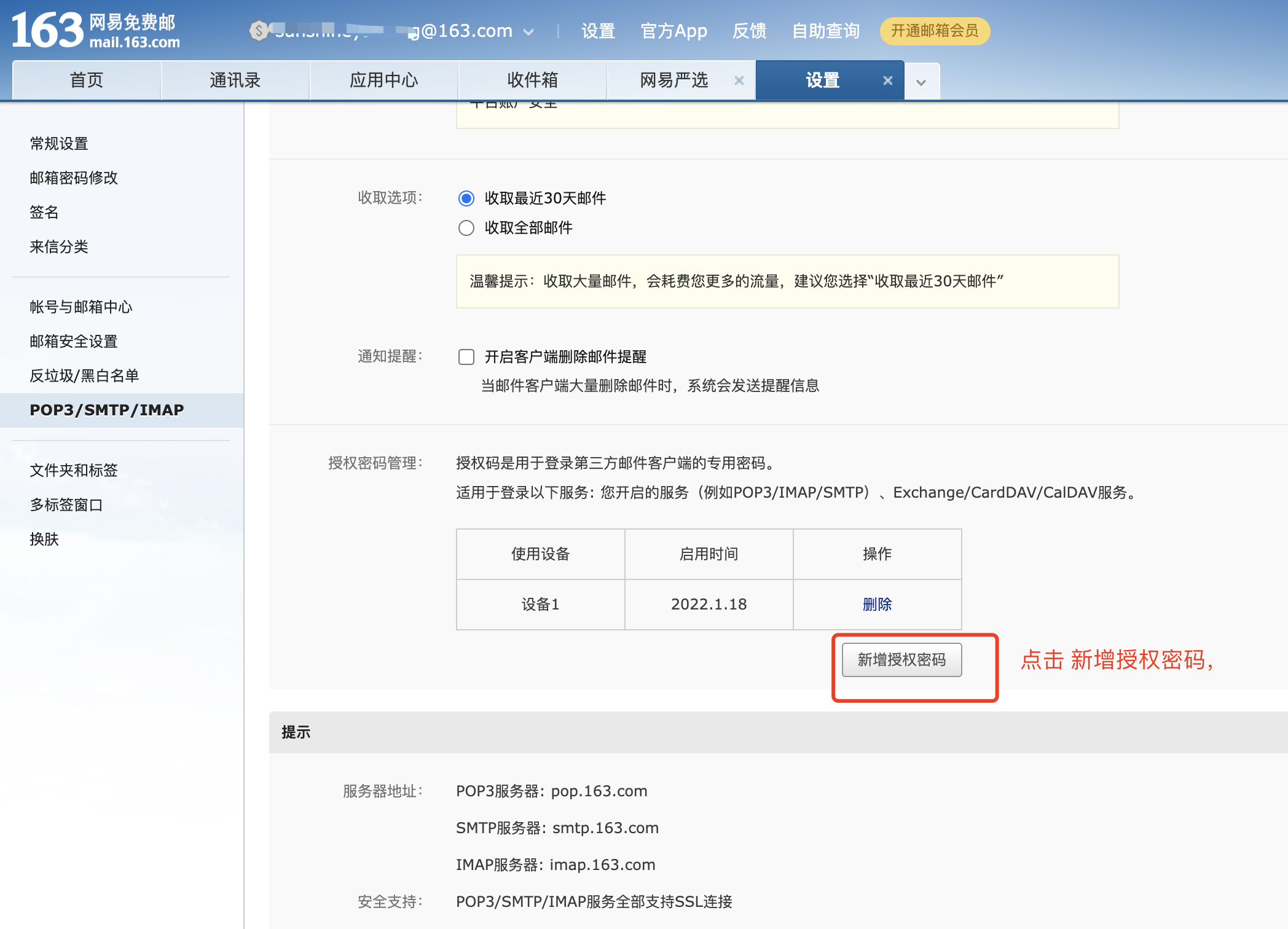The width and height of the screenshot is (1288, 929).
Task: Open the 通讯录 tab
Action: (x=235, y=80)
